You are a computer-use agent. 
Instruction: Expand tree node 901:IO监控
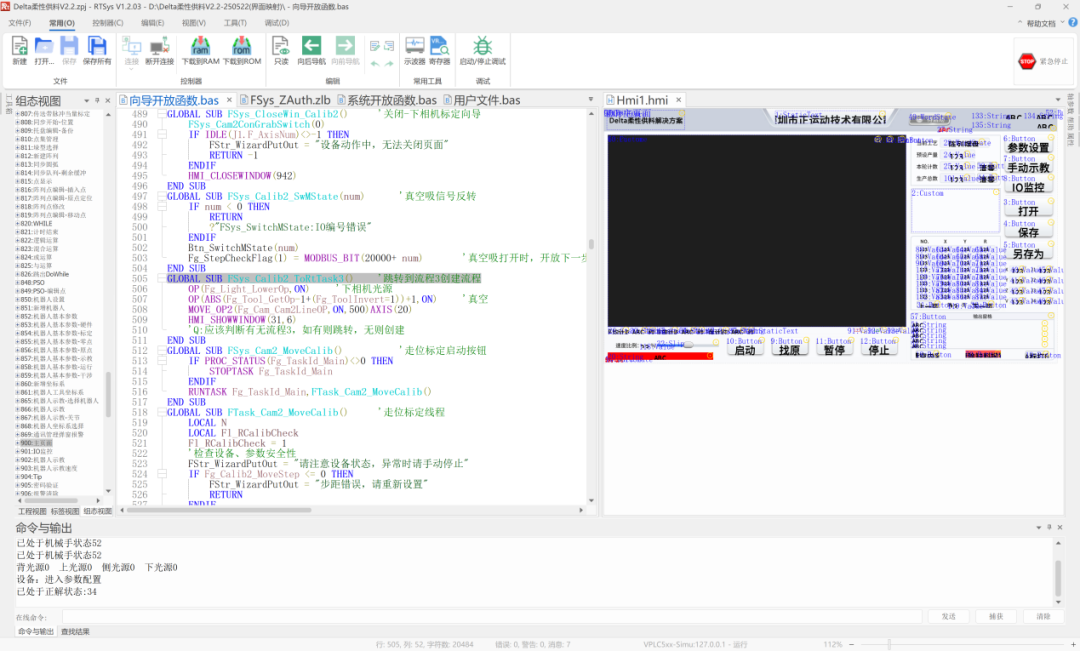(17, 452)
